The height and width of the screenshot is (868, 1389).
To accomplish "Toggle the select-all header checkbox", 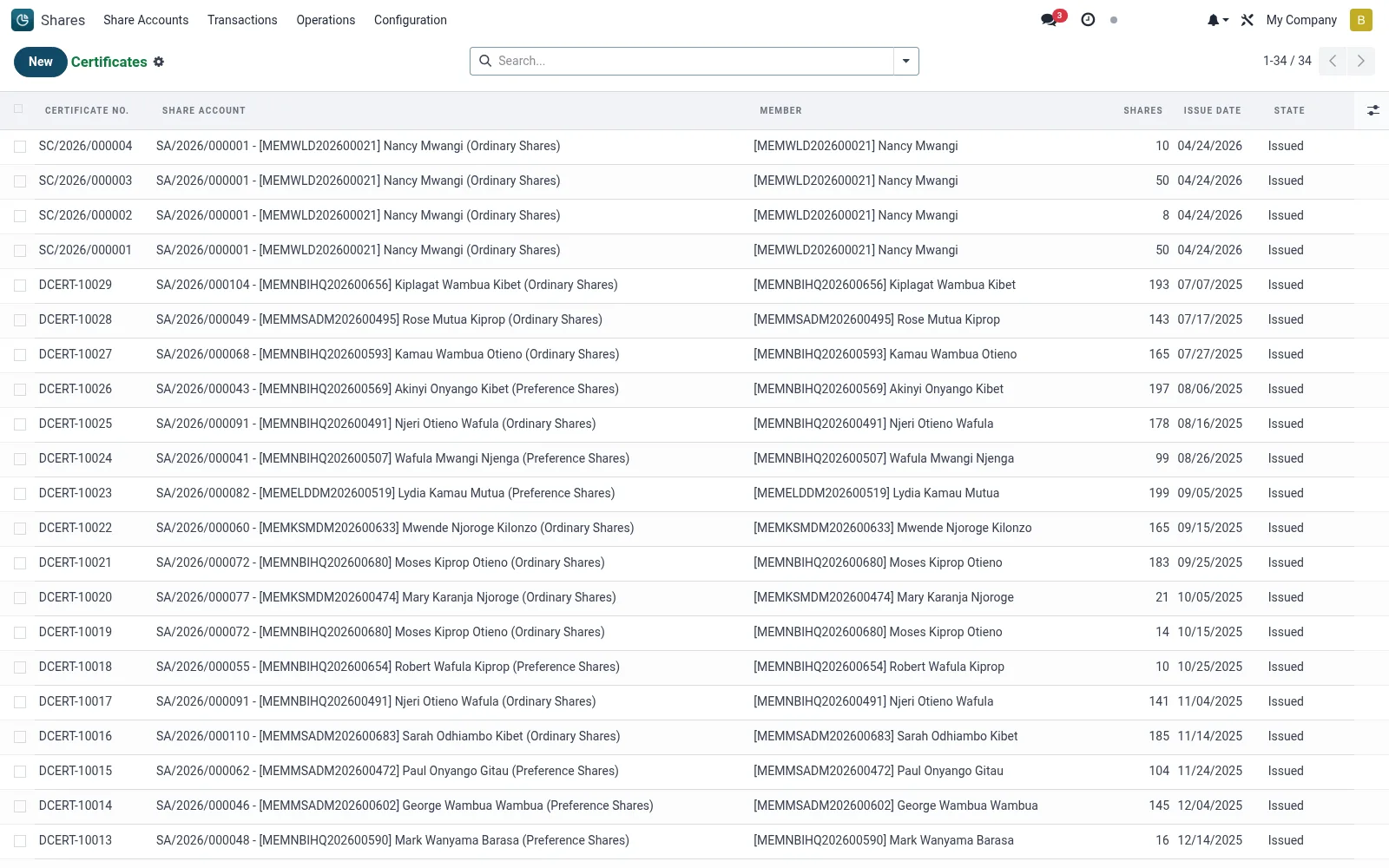I will (19, 108).
